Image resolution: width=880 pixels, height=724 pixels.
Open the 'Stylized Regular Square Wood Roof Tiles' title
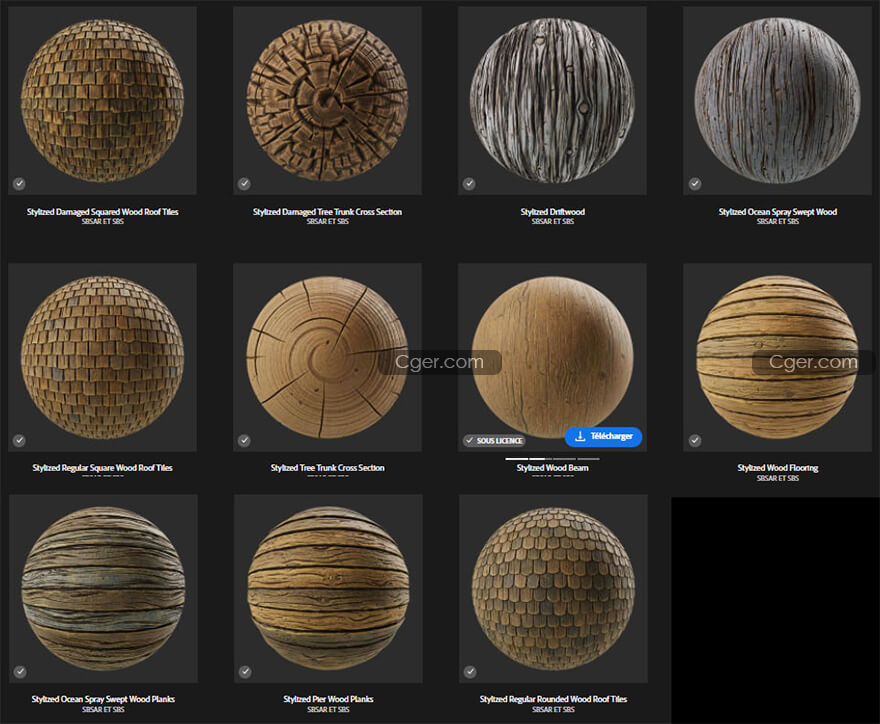coord(102,468)
